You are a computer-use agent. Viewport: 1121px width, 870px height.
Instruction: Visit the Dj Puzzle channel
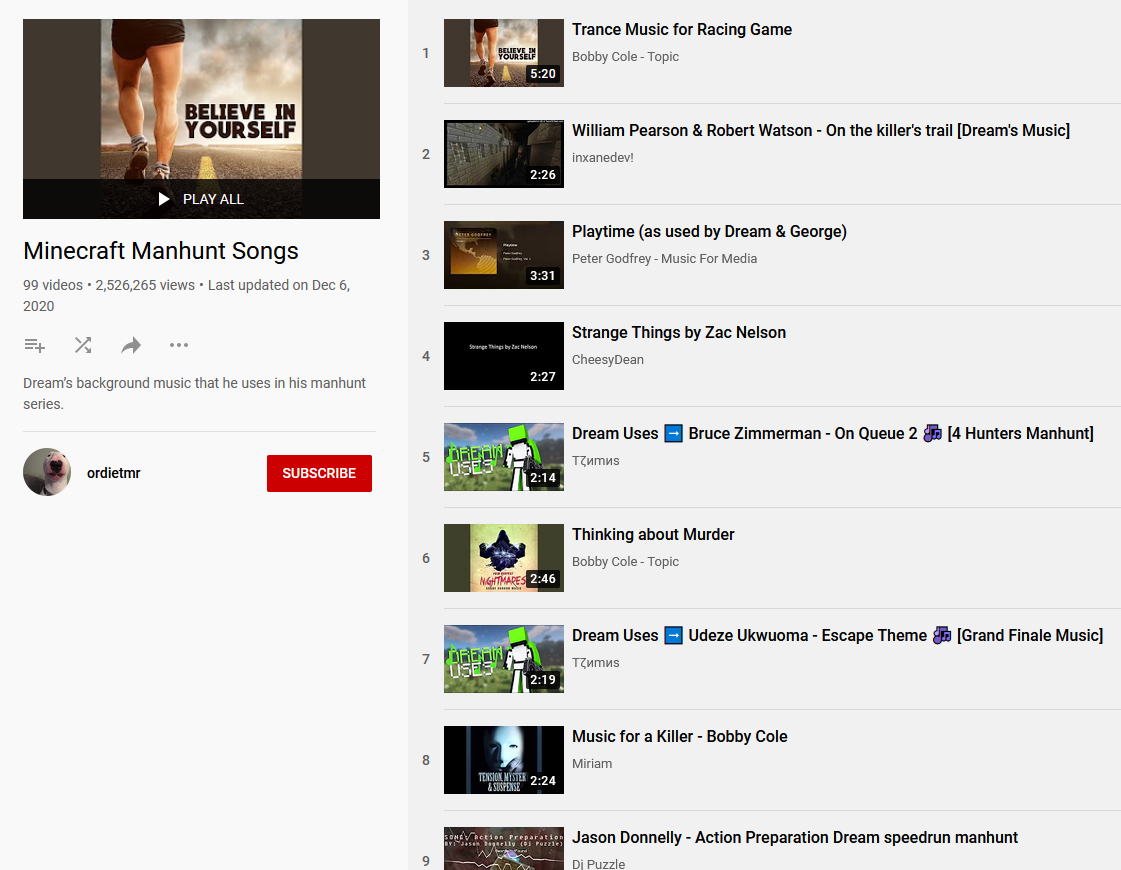click(x=598, y=863)
